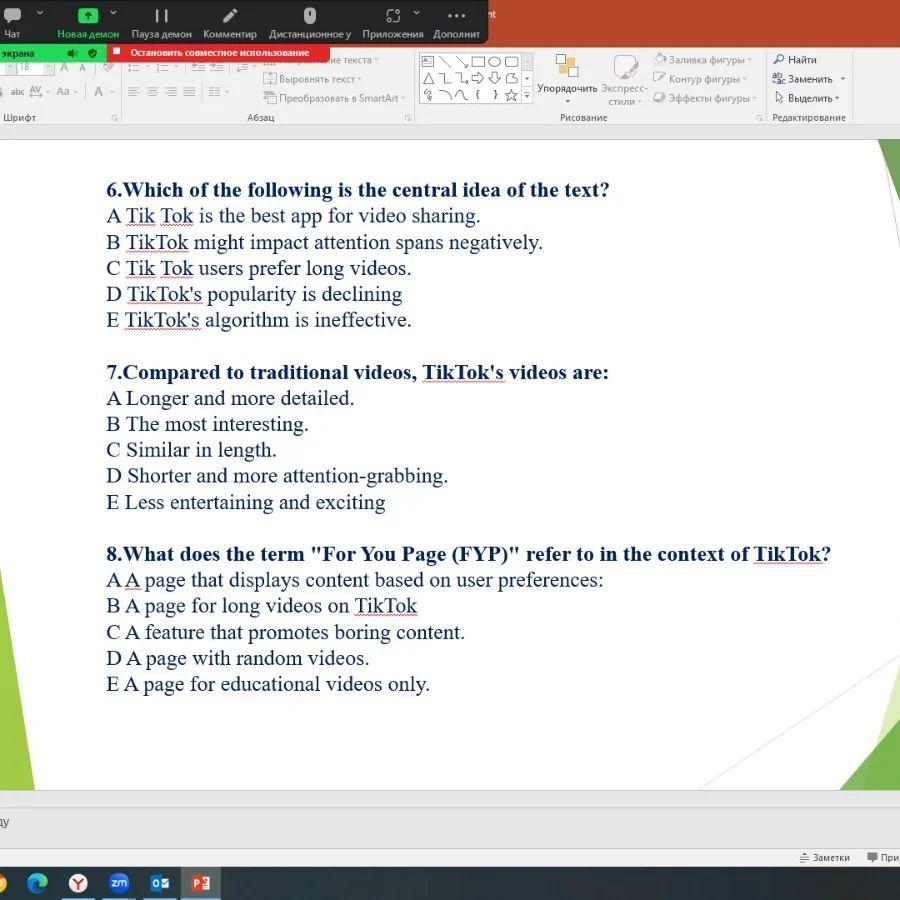
Task: Expand options next to New Share
Action: pyautogui.click(x=114, y=13)
